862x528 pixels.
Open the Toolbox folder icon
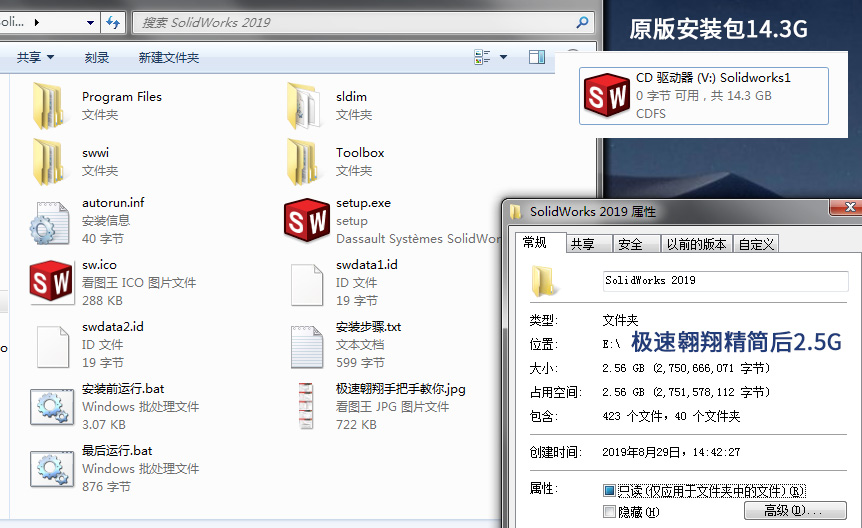click(303, 162)
